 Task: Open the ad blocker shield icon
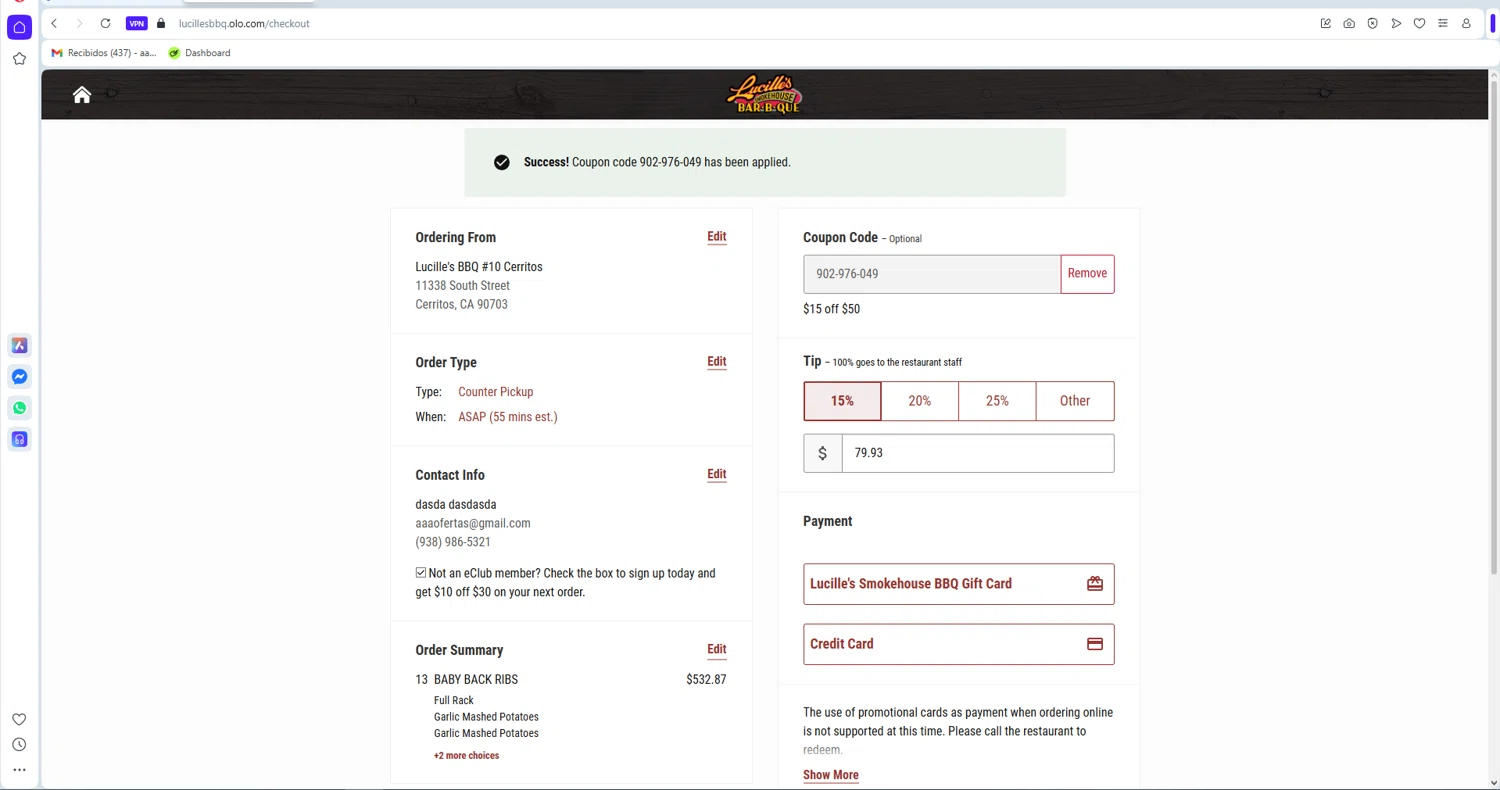pos(1373,23)
